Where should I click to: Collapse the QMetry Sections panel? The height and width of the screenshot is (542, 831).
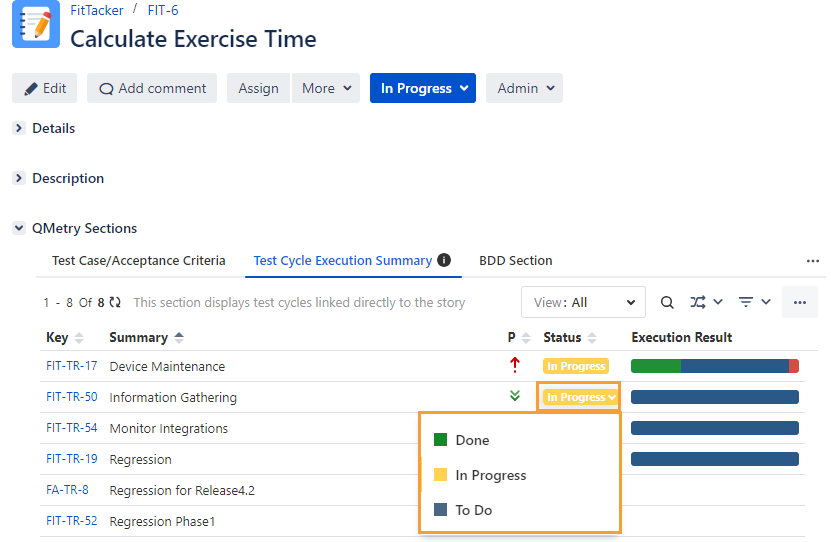(x=19, y=228)
